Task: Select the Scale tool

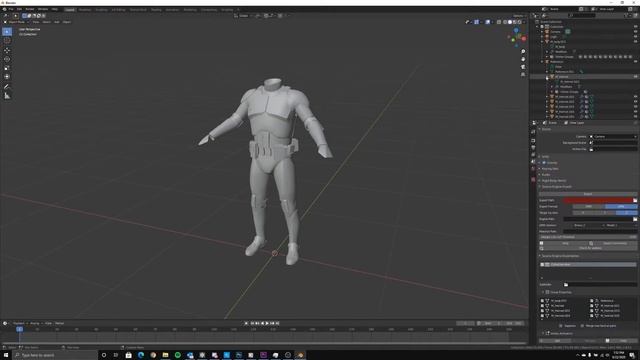Action: click(7, 68)
